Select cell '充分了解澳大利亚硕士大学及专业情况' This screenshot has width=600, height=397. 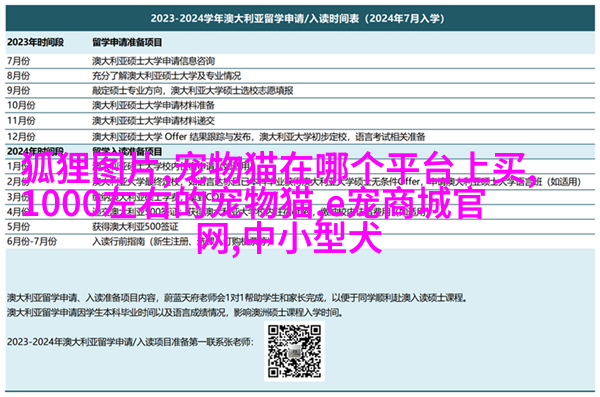(166, 76)
